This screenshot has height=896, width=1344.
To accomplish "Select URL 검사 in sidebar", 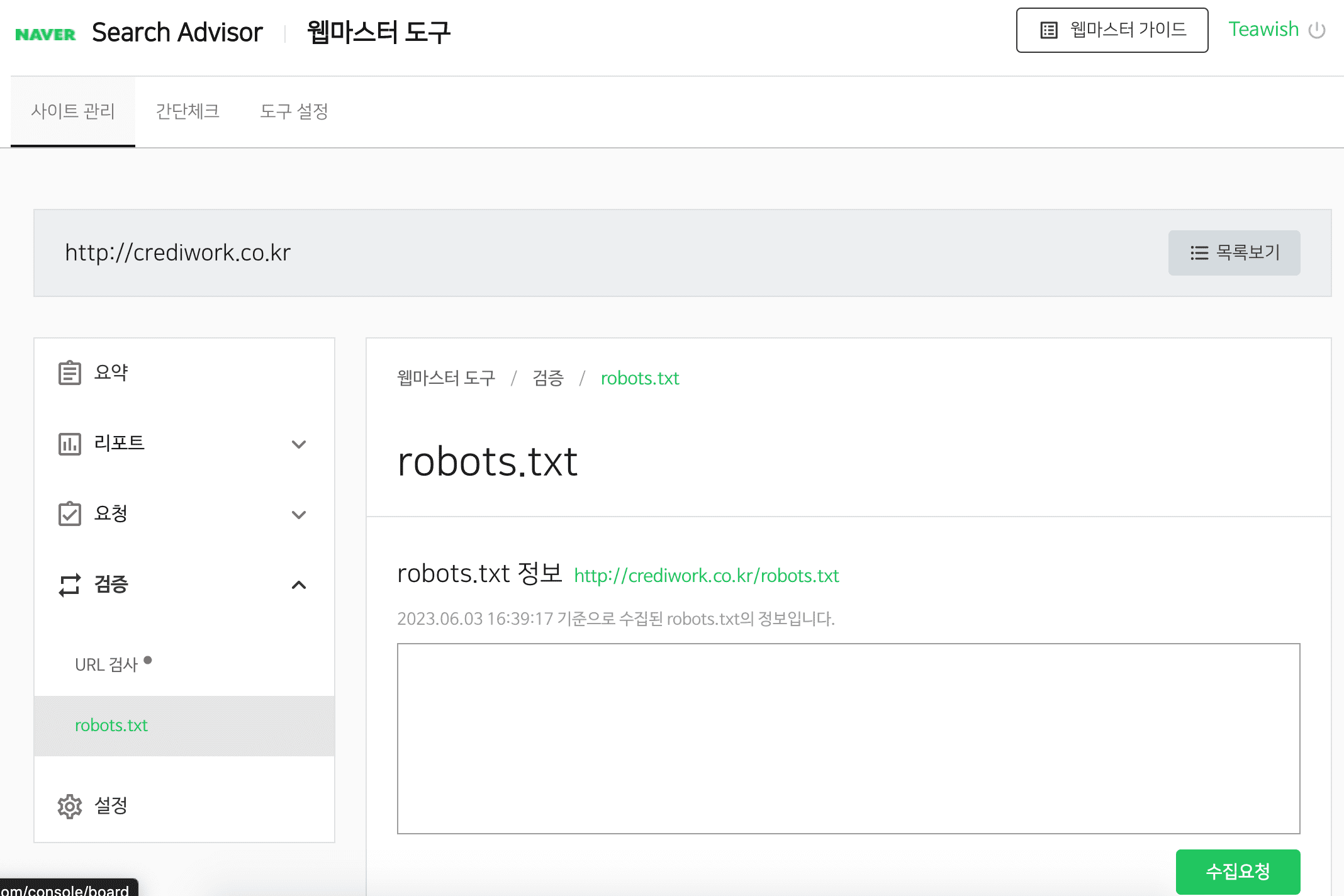I will click(x=106, y=664).
